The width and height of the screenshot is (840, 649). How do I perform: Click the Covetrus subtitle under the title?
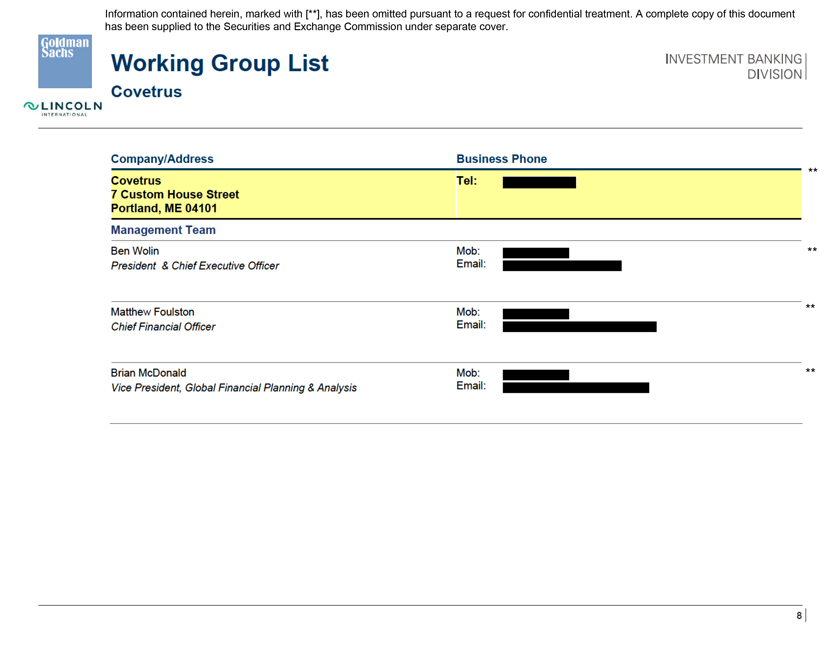(x=146, y=92)
